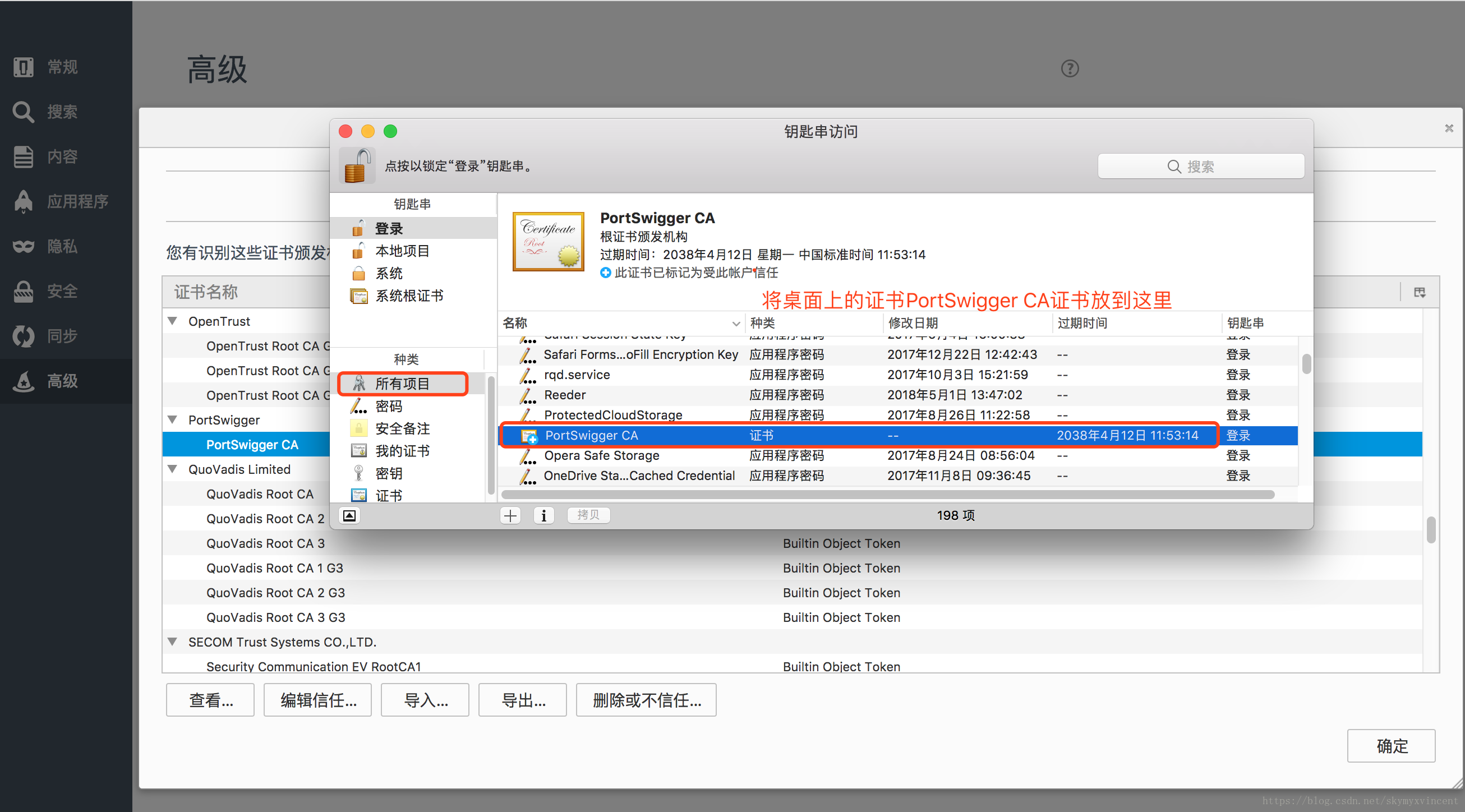Image resolution: width=1465 pixels, height=812 pixels.
Task: Click the 编辑信任... button
Action: (x=318, y=700)
